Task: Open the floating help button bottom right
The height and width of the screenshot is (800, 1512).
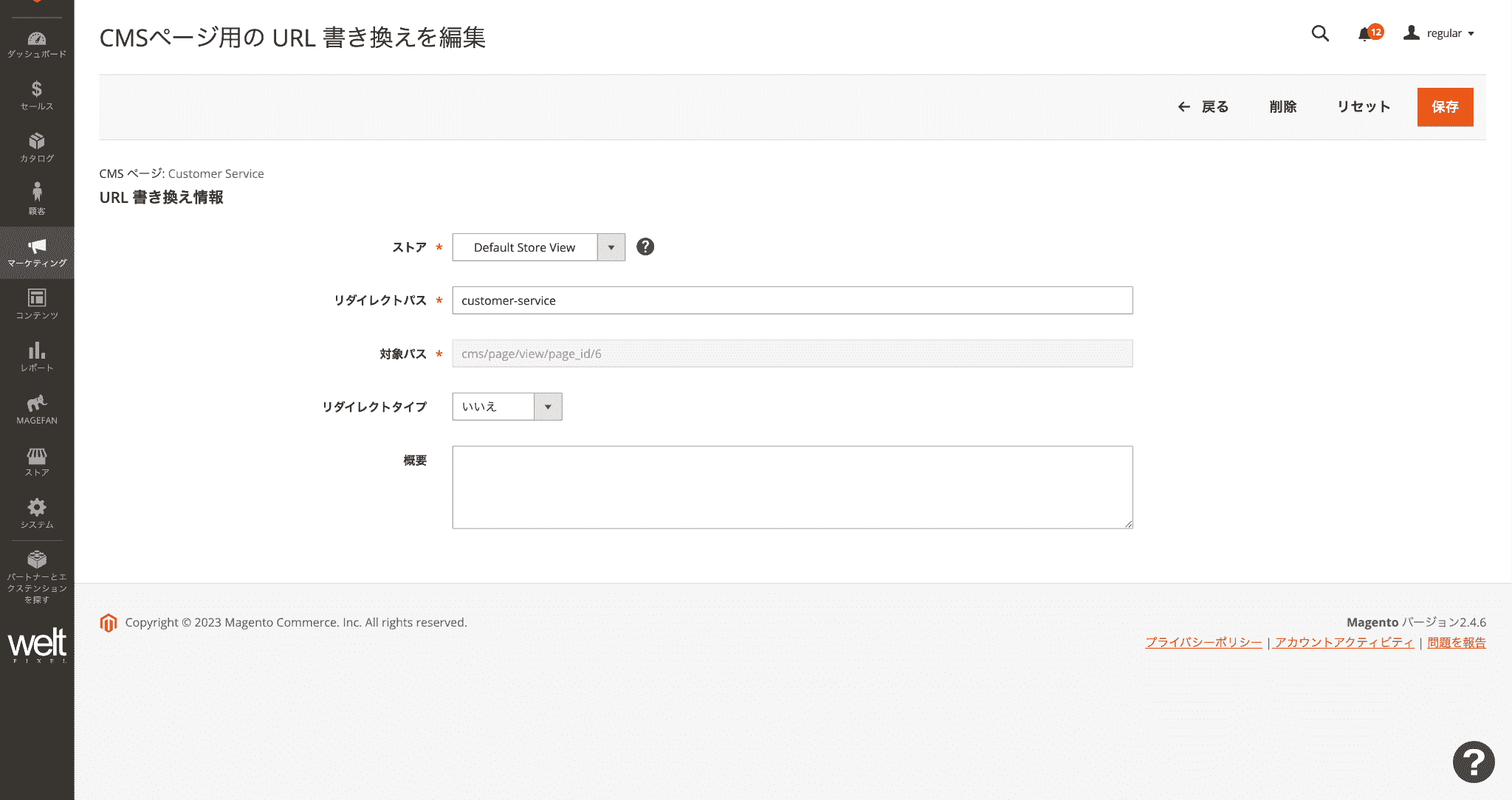Action: [x=1473, y=761]
